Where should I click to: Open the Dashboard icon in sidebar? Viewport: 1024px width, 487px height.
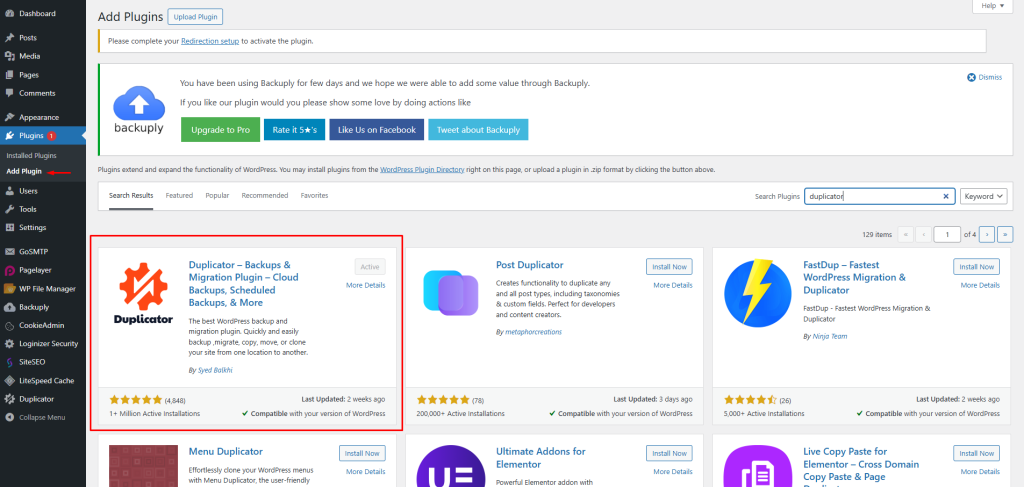[x=9, y=14]
